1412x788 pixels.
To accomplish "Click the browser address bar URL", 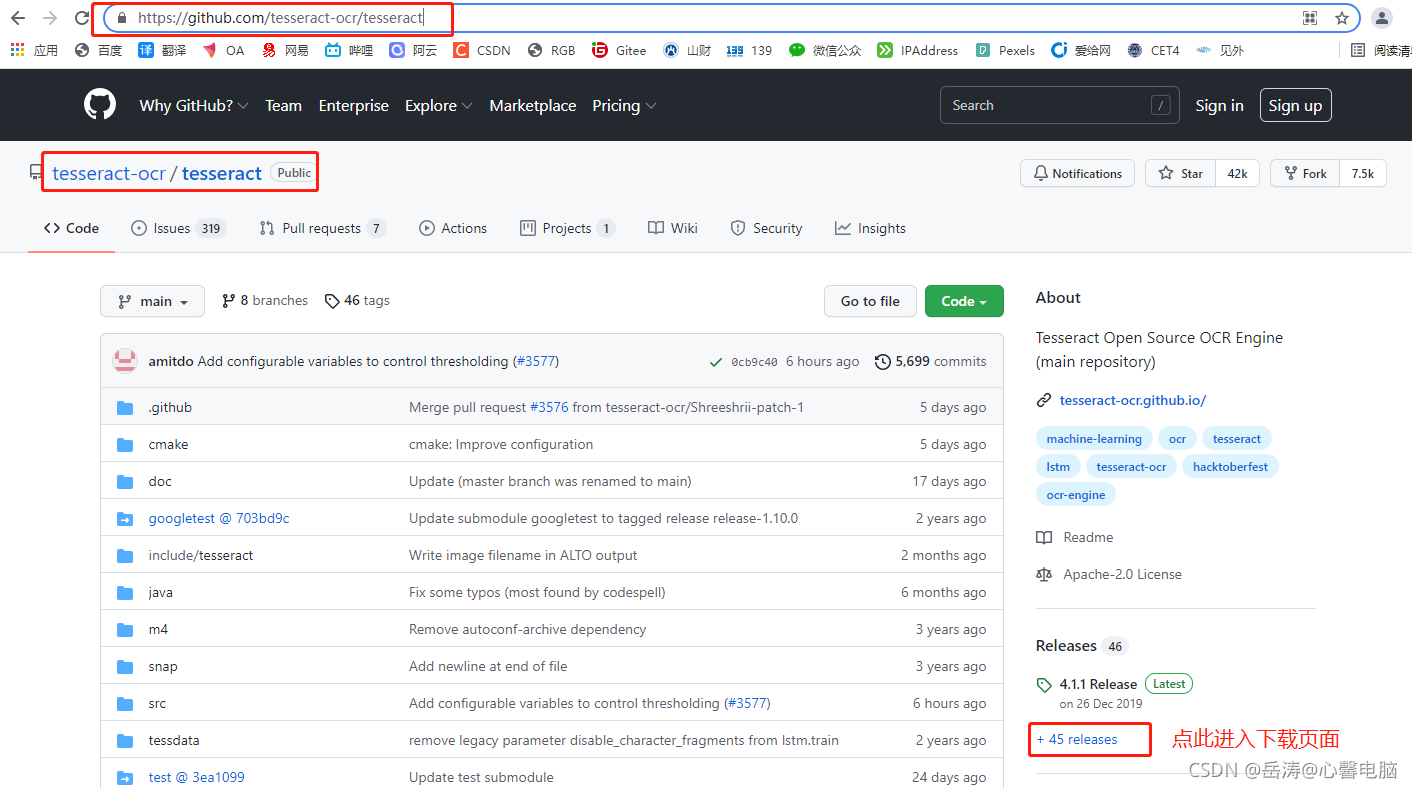I will click(x=280, y=18).
